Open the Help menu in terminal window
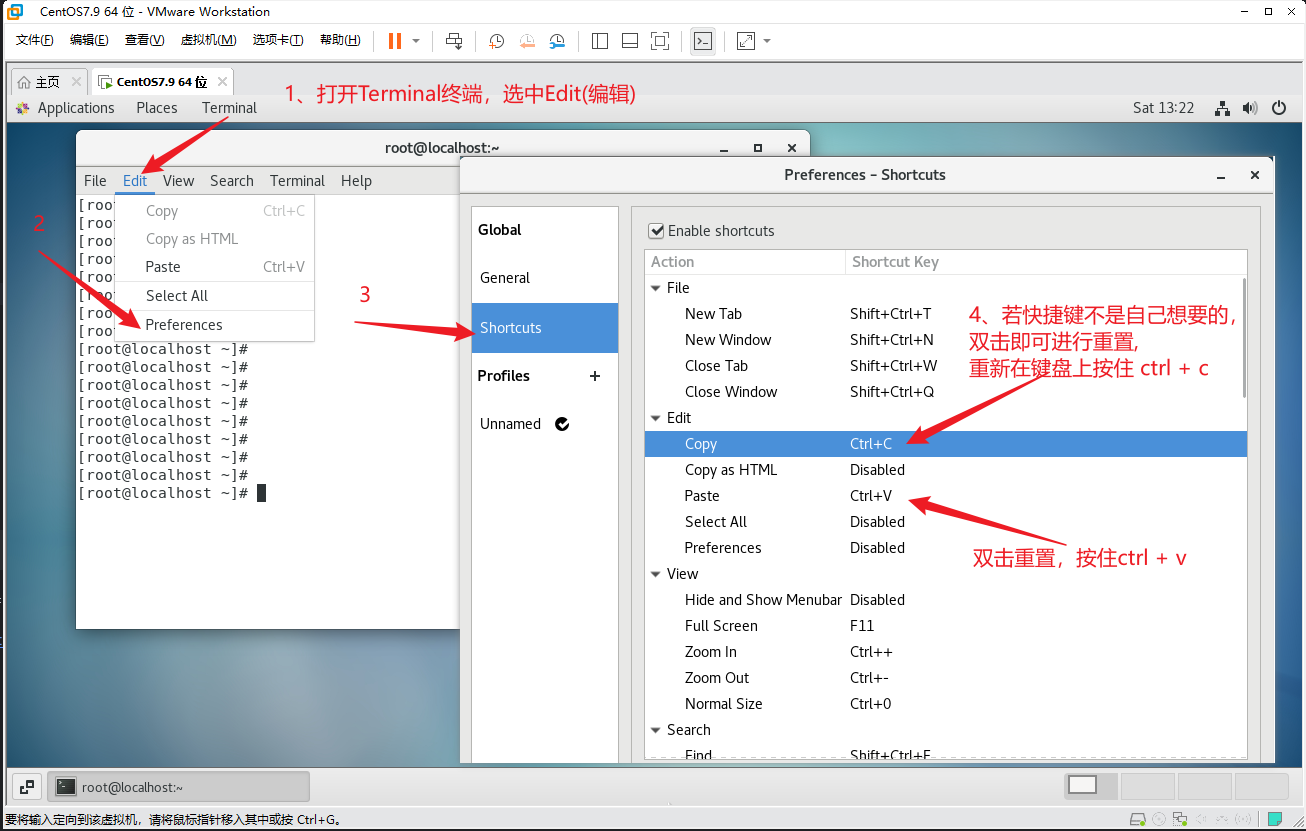This screenshot has width=1306, height=831. [x=356, y=181]
